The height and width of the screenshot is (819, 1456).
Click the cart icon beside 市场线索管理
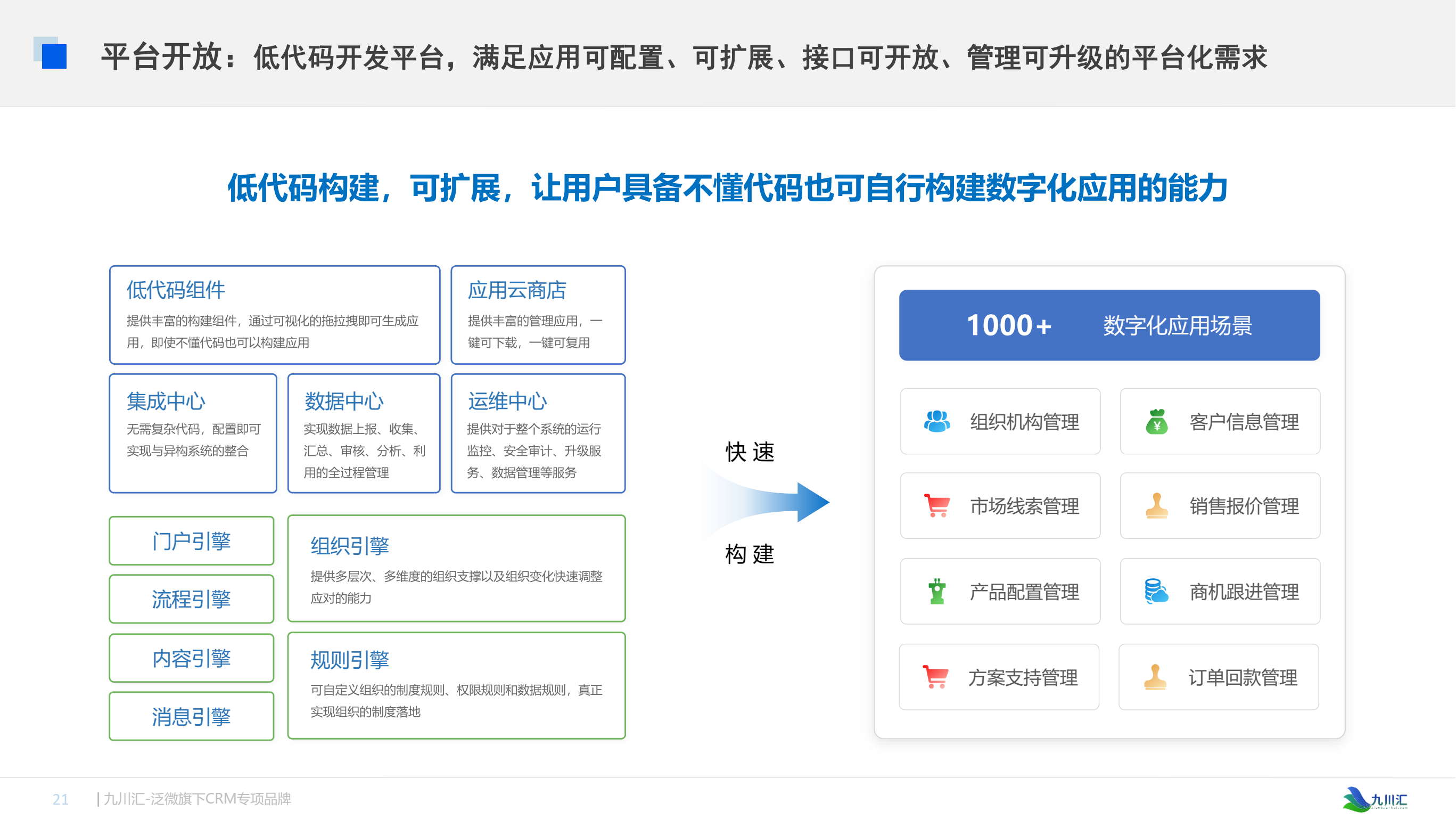click(936, 505)
